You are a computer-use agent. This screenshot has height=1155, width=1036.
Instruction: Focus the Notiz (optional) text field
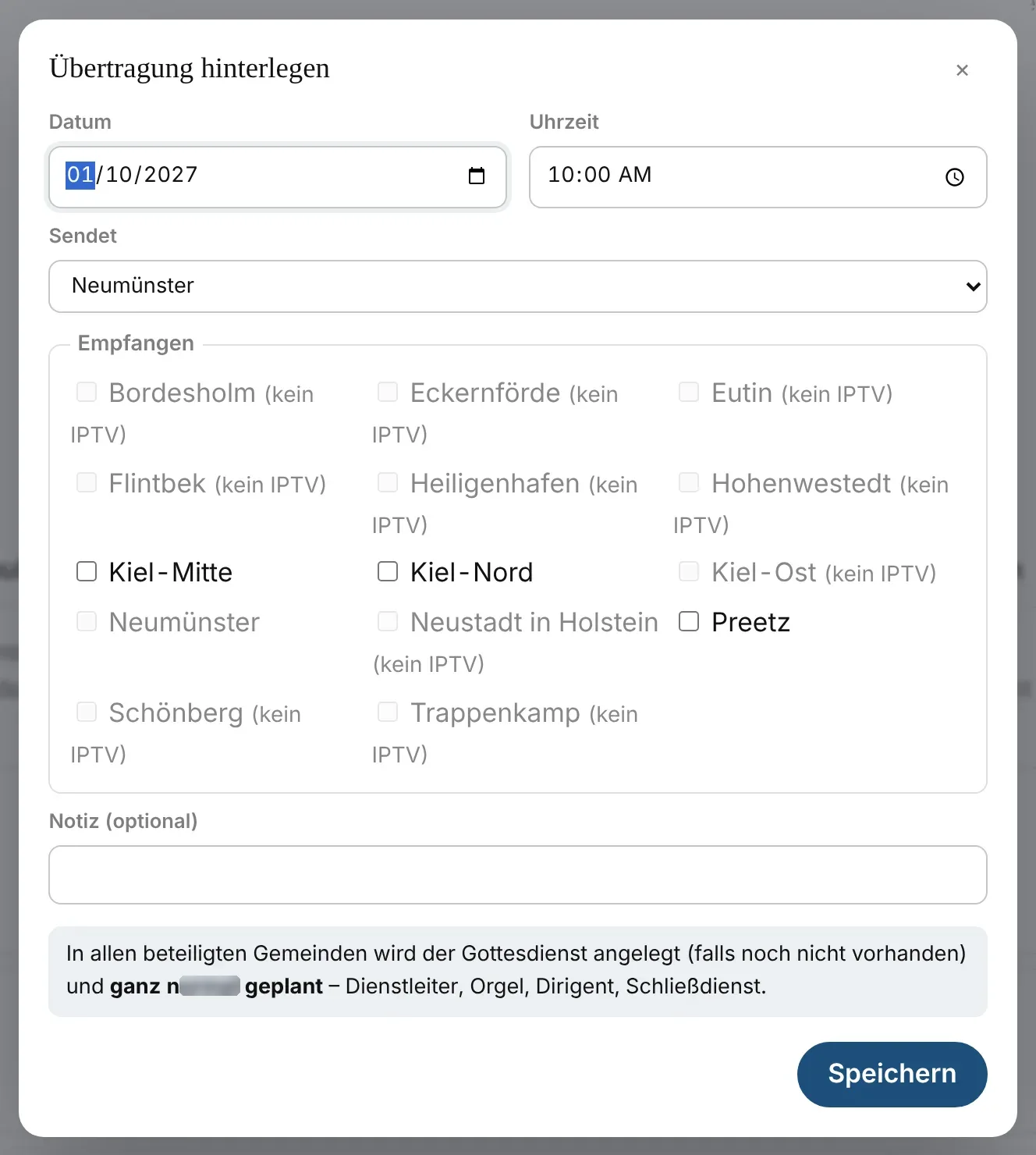coord(518,875)
